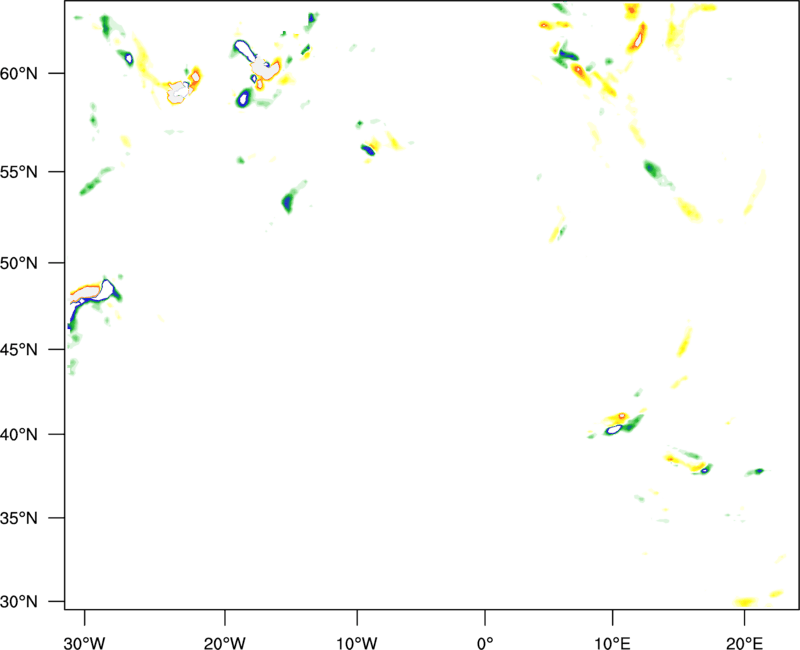Click the 20°W longitude label
Screen dimensions: 800x650
point(224,643)
